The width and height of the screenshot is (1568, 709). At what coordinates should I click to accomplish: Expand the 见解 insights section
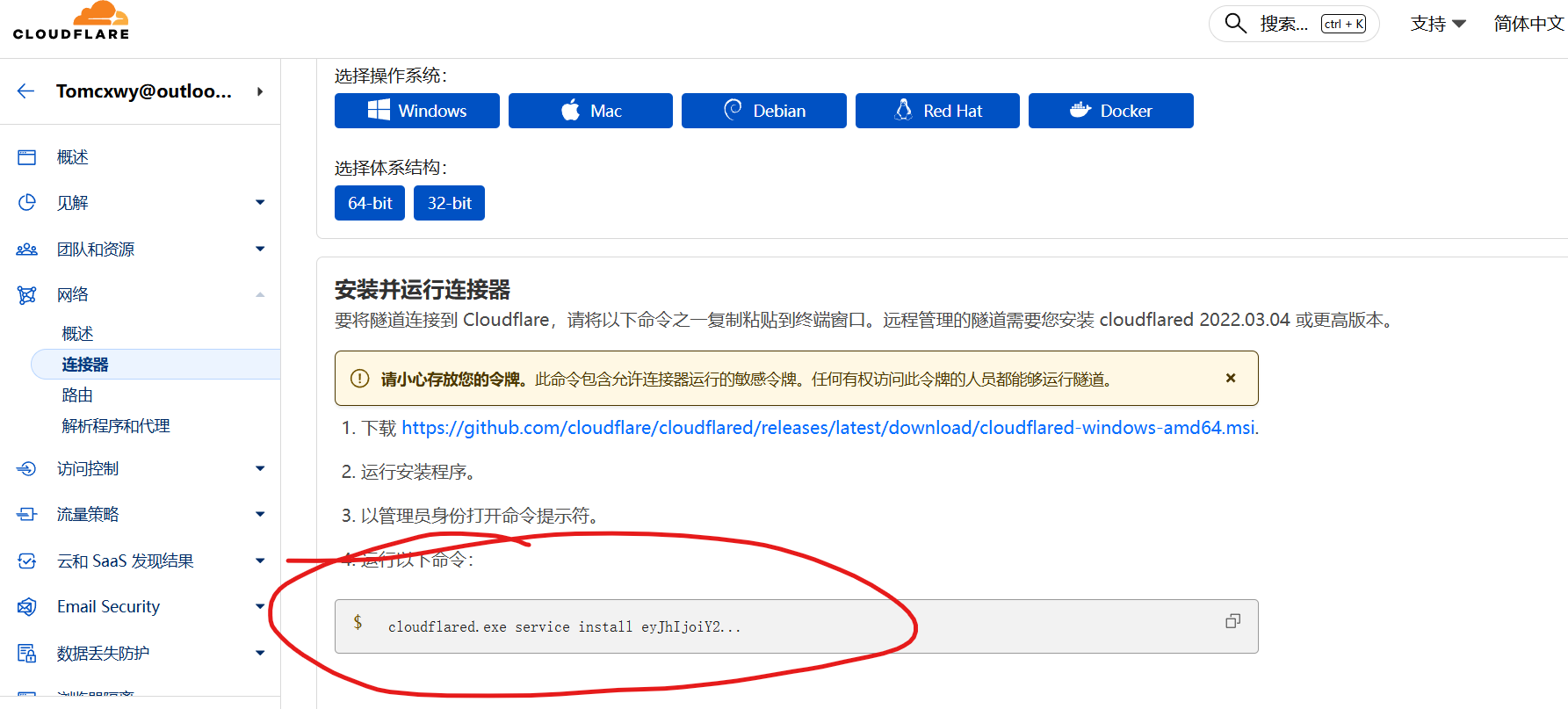click(x=260, y=203)
